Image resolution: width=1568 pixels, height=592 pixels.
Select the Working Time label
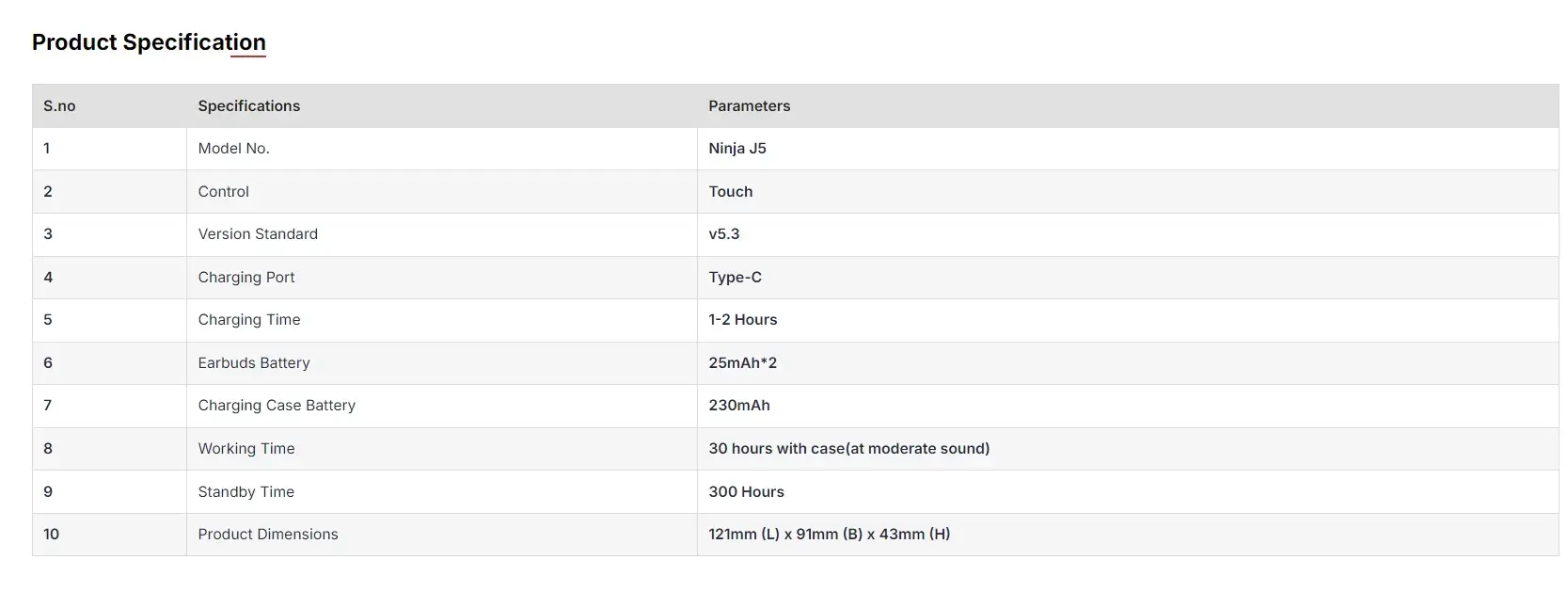click(246, 449)
